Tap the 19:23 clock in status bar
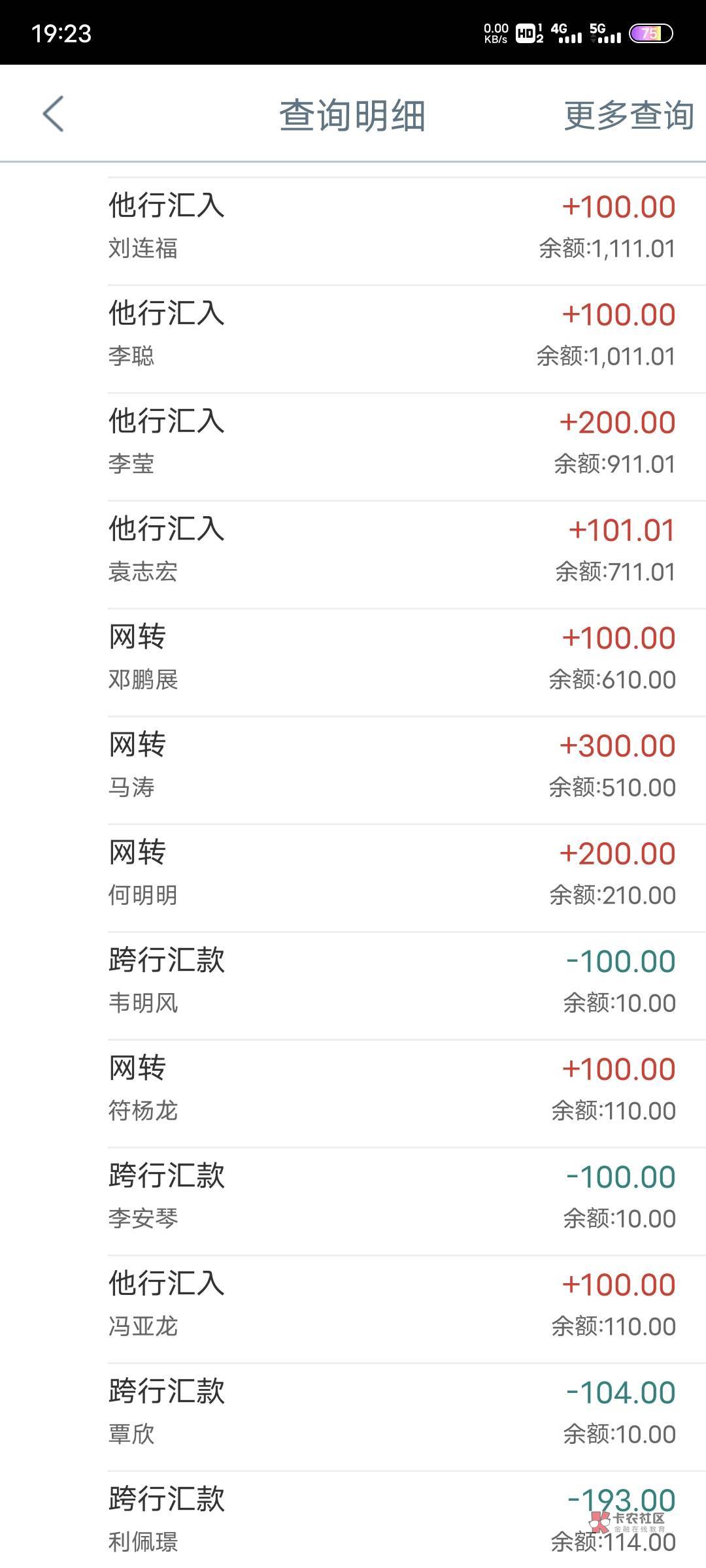Viewport: 706px width, 1568px height. [61, 33]
